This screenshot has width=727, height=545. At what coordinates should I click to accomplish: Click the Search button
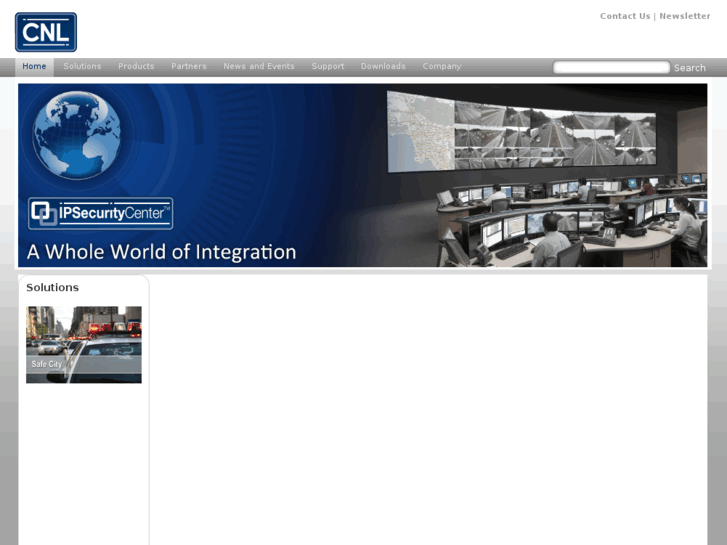[x=689, y=68]
